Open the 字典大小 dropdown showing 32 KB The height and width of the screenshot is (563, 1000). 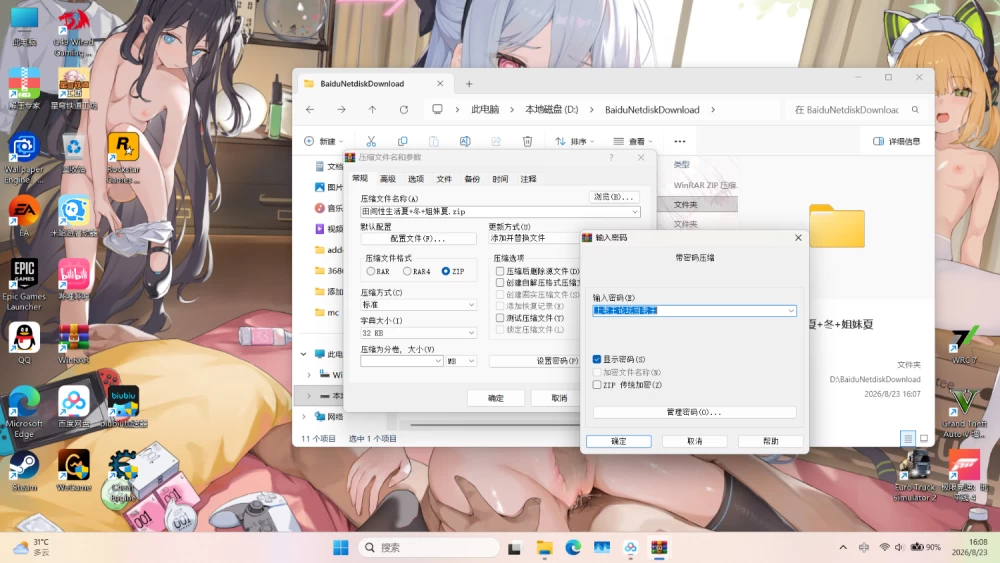click(x=418, y=333)
